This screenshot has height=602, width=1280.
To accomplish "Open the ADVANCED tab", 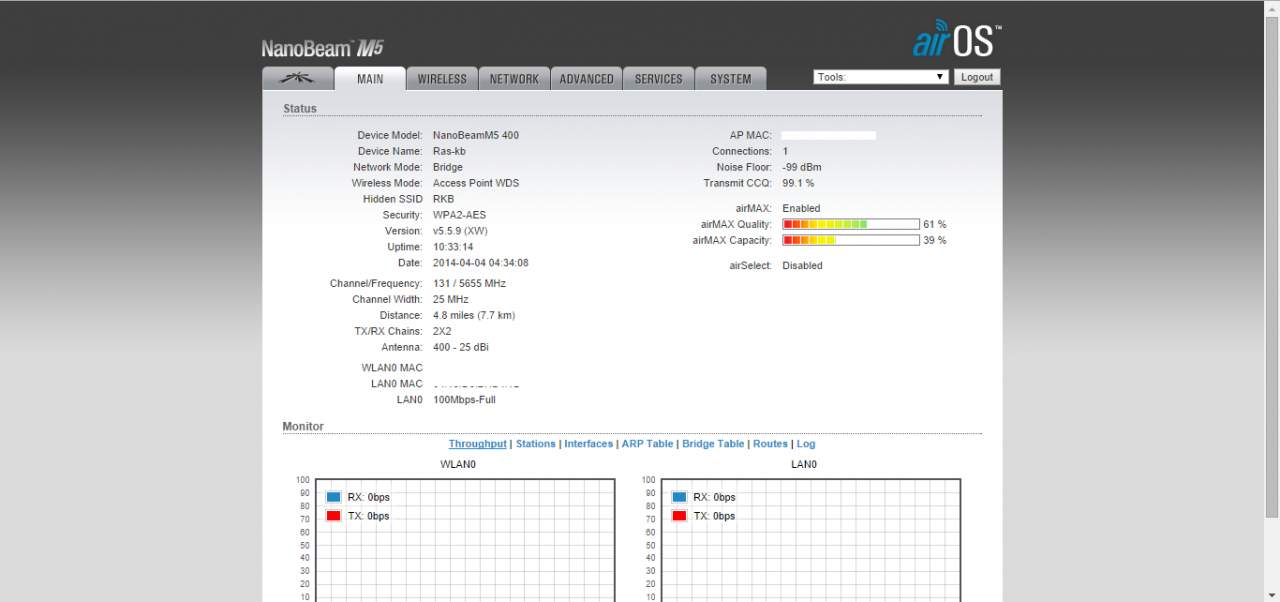I will pos(586,79).
